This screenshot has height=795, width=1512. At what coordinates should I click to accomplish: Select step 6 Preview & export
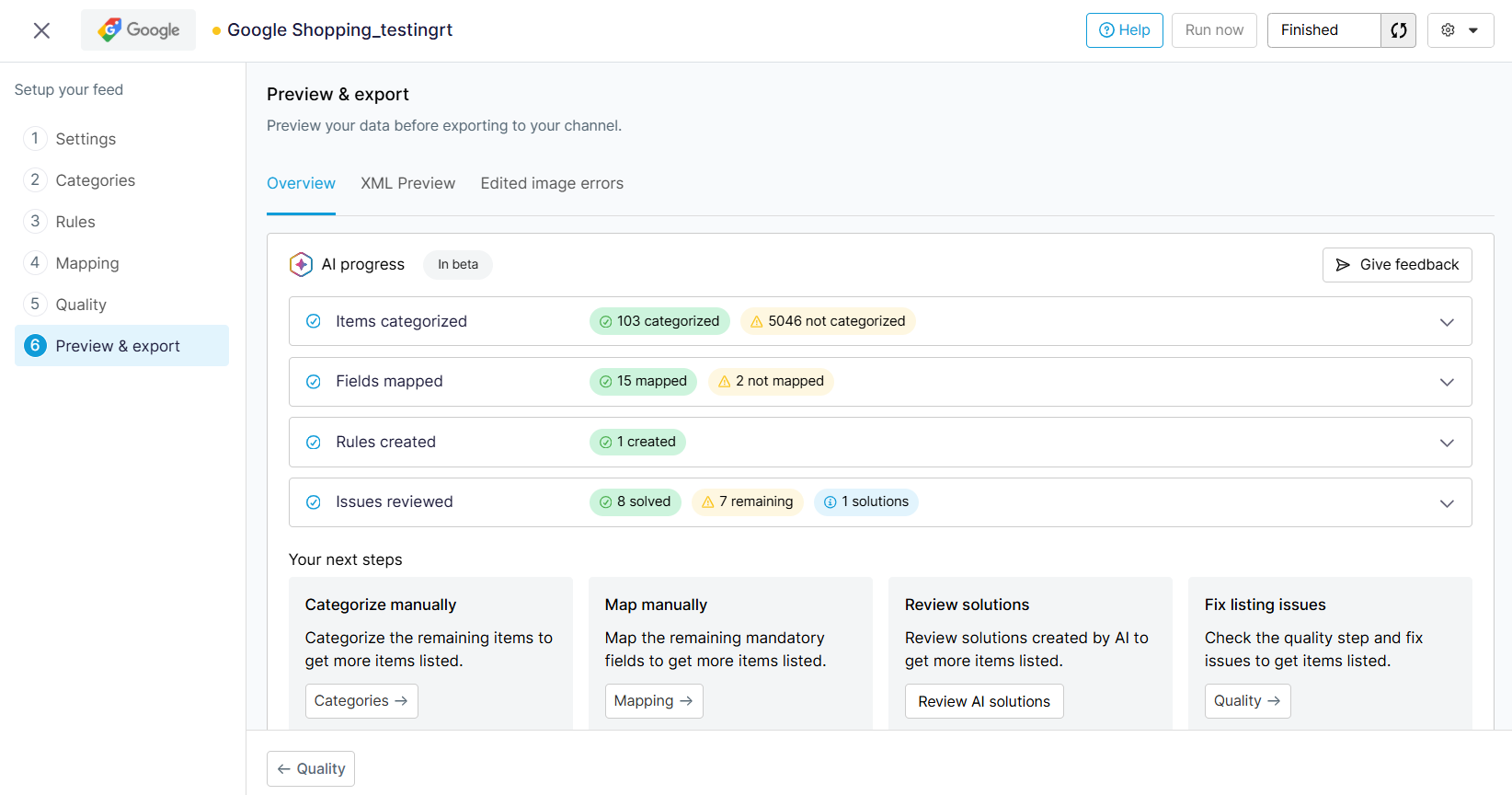pos(121,346)
